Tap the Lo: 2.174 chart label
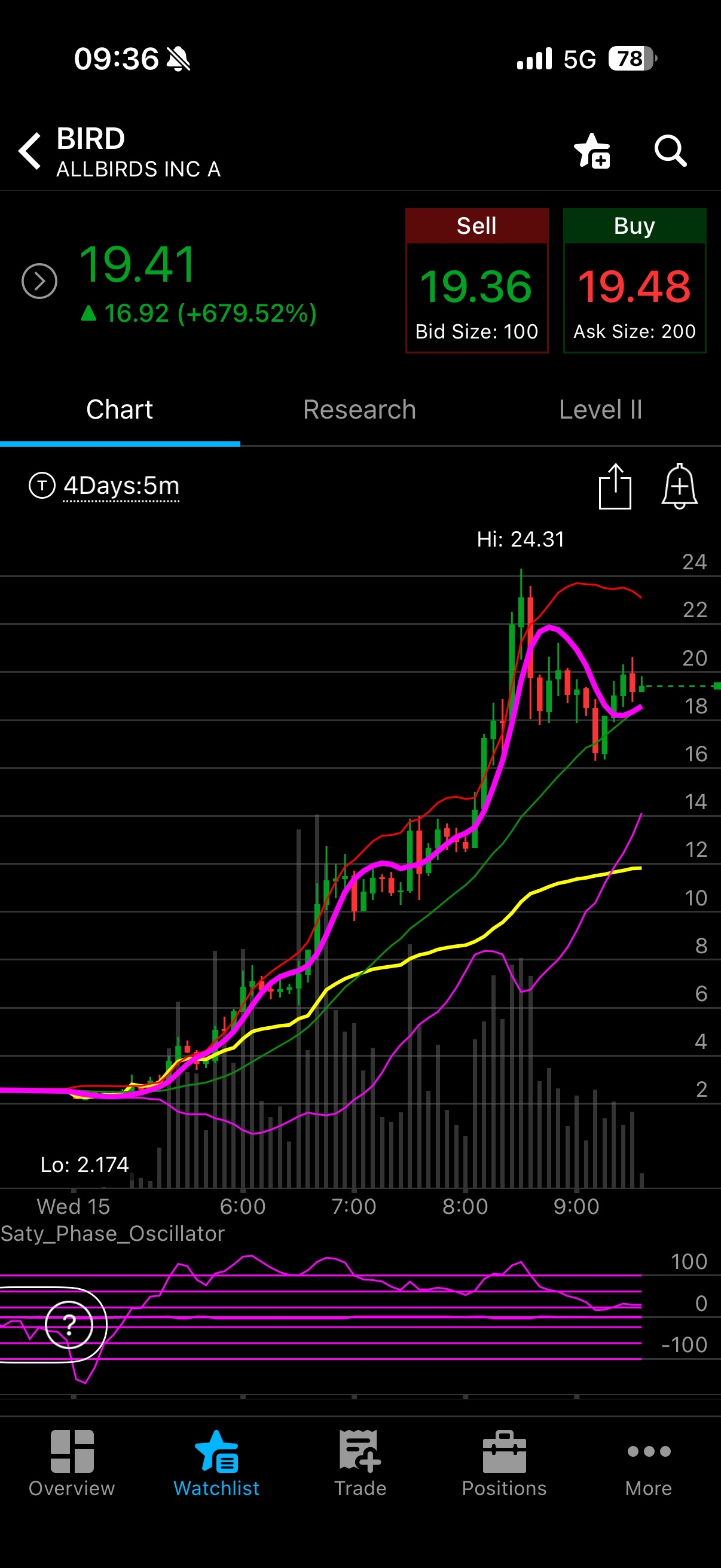This screenshot has width=721, height=1568. tap(84, 1164)
